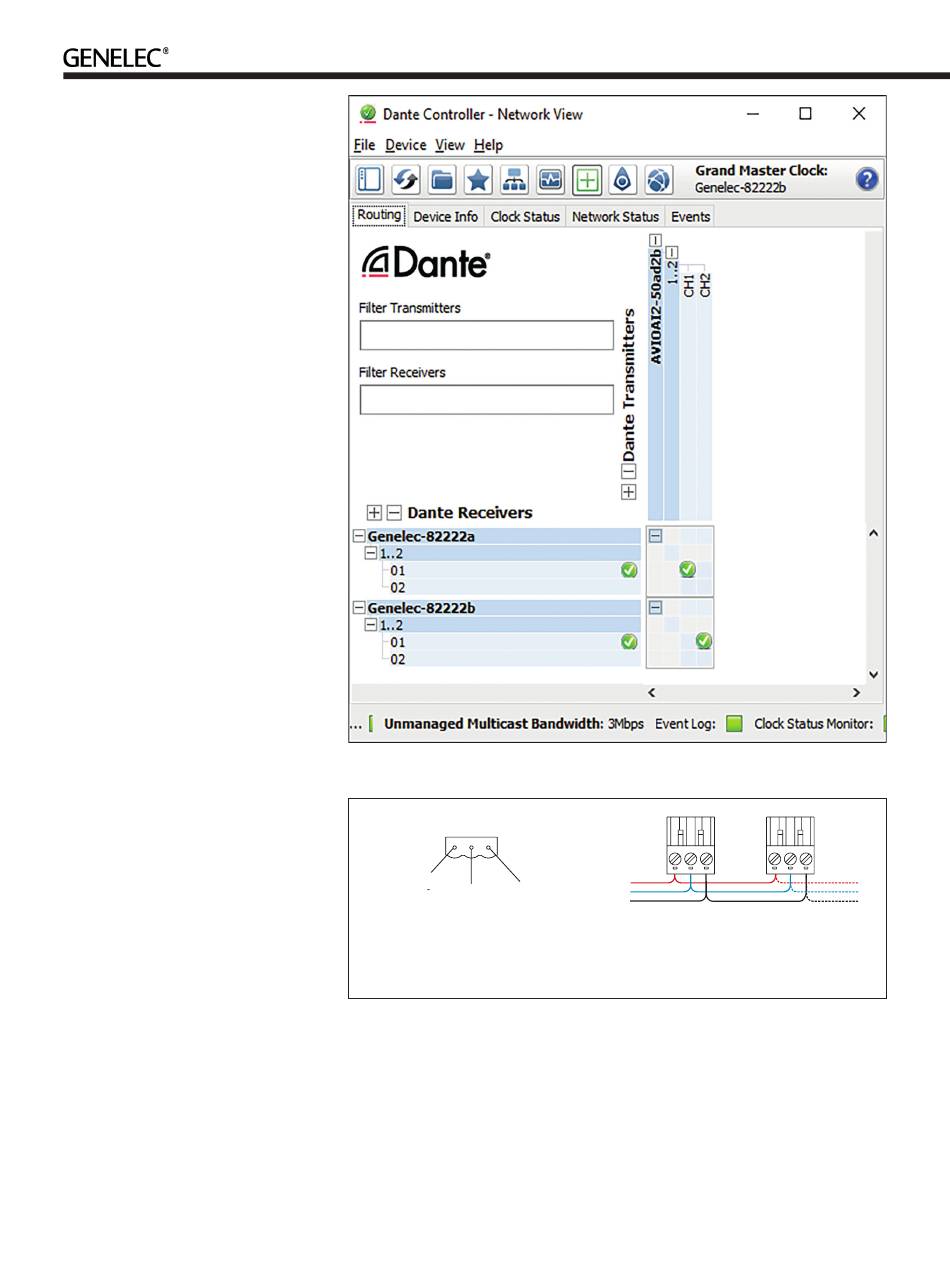Viewport: 950px width, 1264px height.
Task: Subscribe Genelec-82222a 02 to CH1 in grid
Action: point(688,587)
